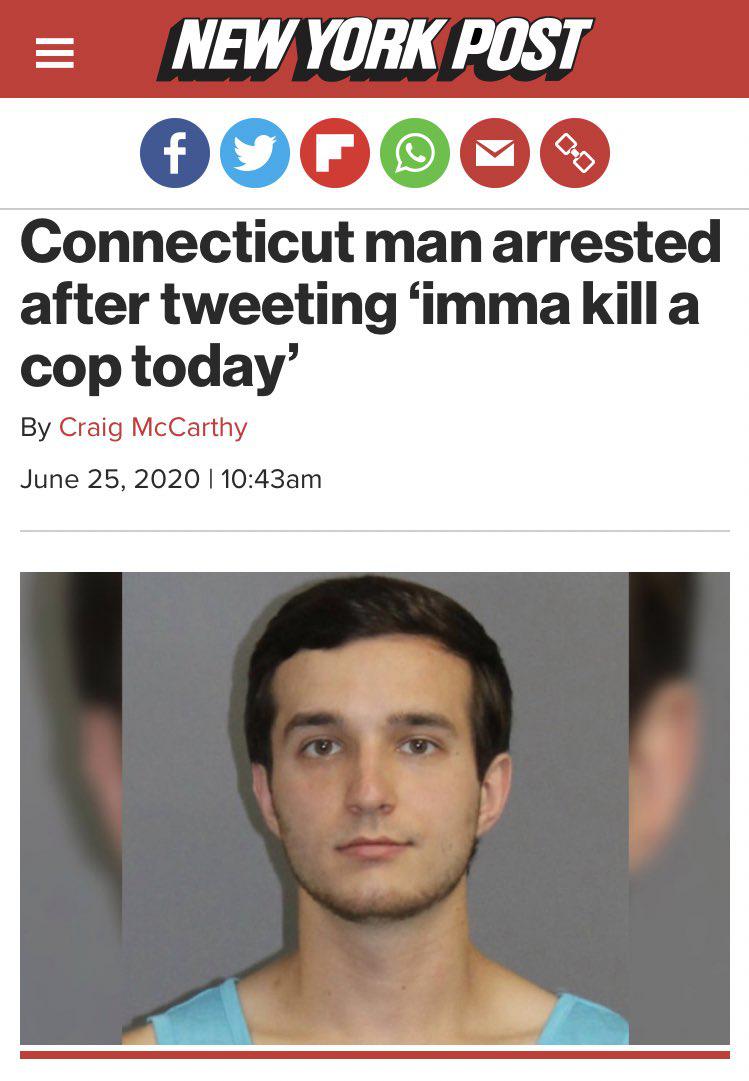Share article by email
This screenshot has height=1081, width=749.
(x=495, y=153)
